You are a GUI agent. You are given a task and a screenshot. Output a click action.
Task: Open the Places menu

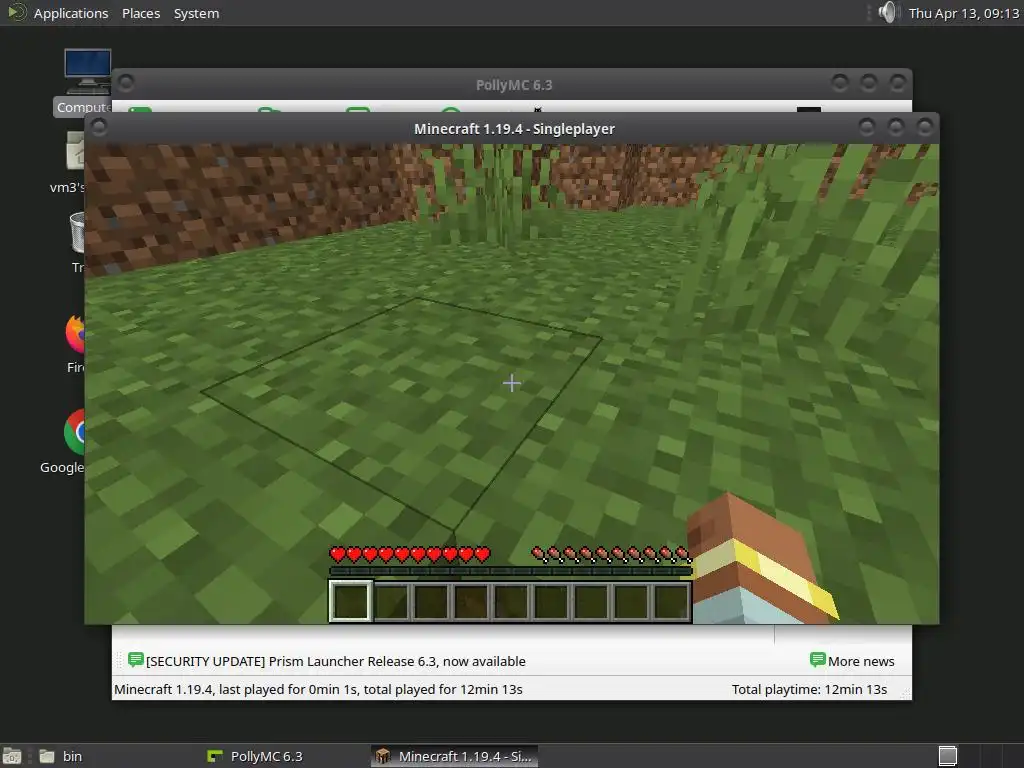(x=140, y=13)
